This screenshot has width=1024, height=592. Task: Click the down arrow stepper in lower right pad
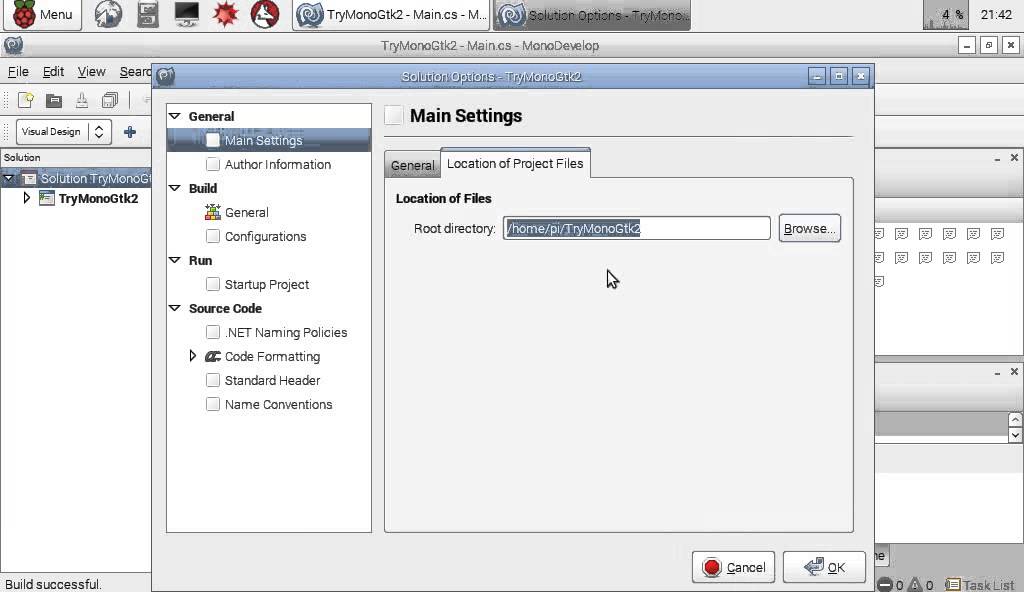[x=1015, y=435]
